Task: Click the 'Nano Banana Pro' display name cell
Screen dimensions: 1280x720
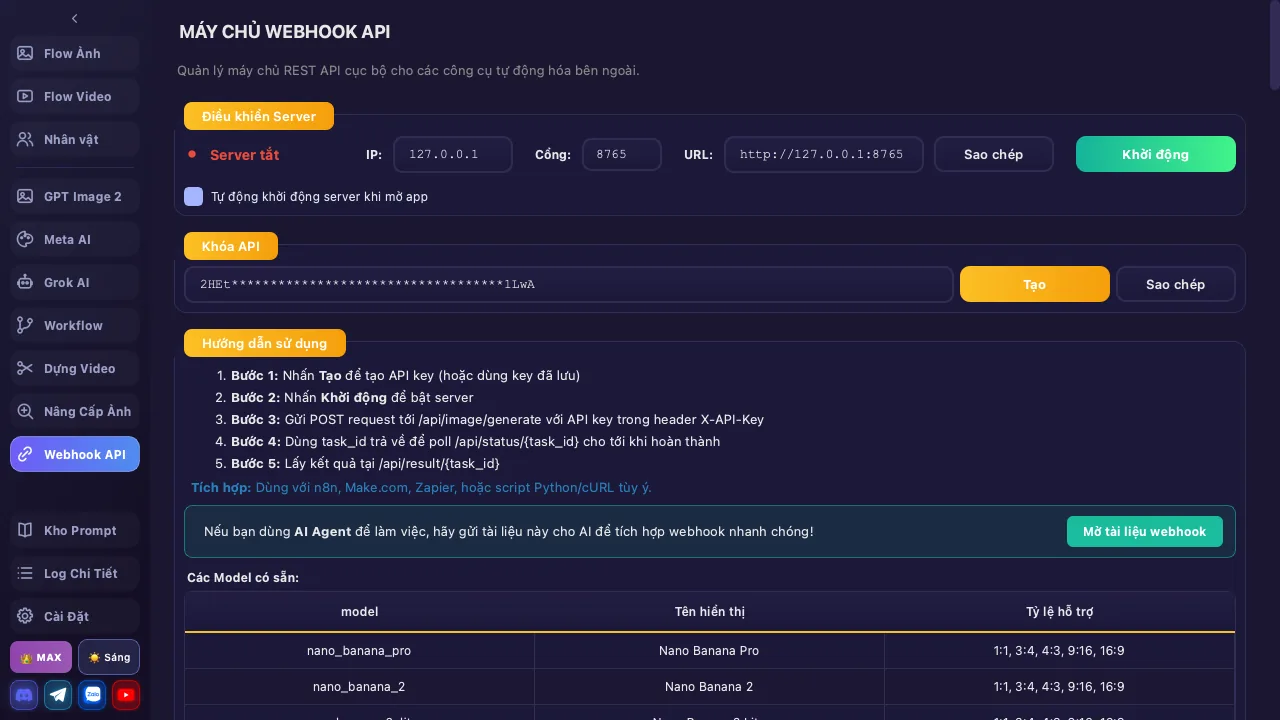Action: tap(710, 651)
